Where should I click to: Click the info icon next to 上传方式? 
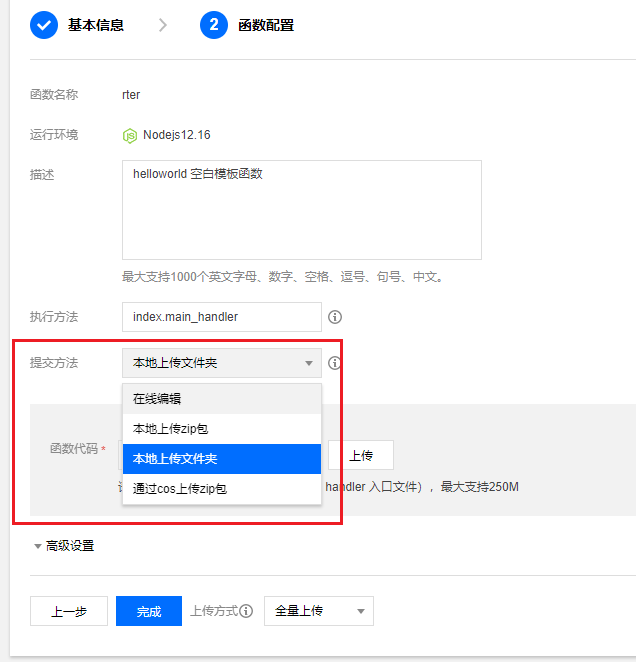pos(246,611)
